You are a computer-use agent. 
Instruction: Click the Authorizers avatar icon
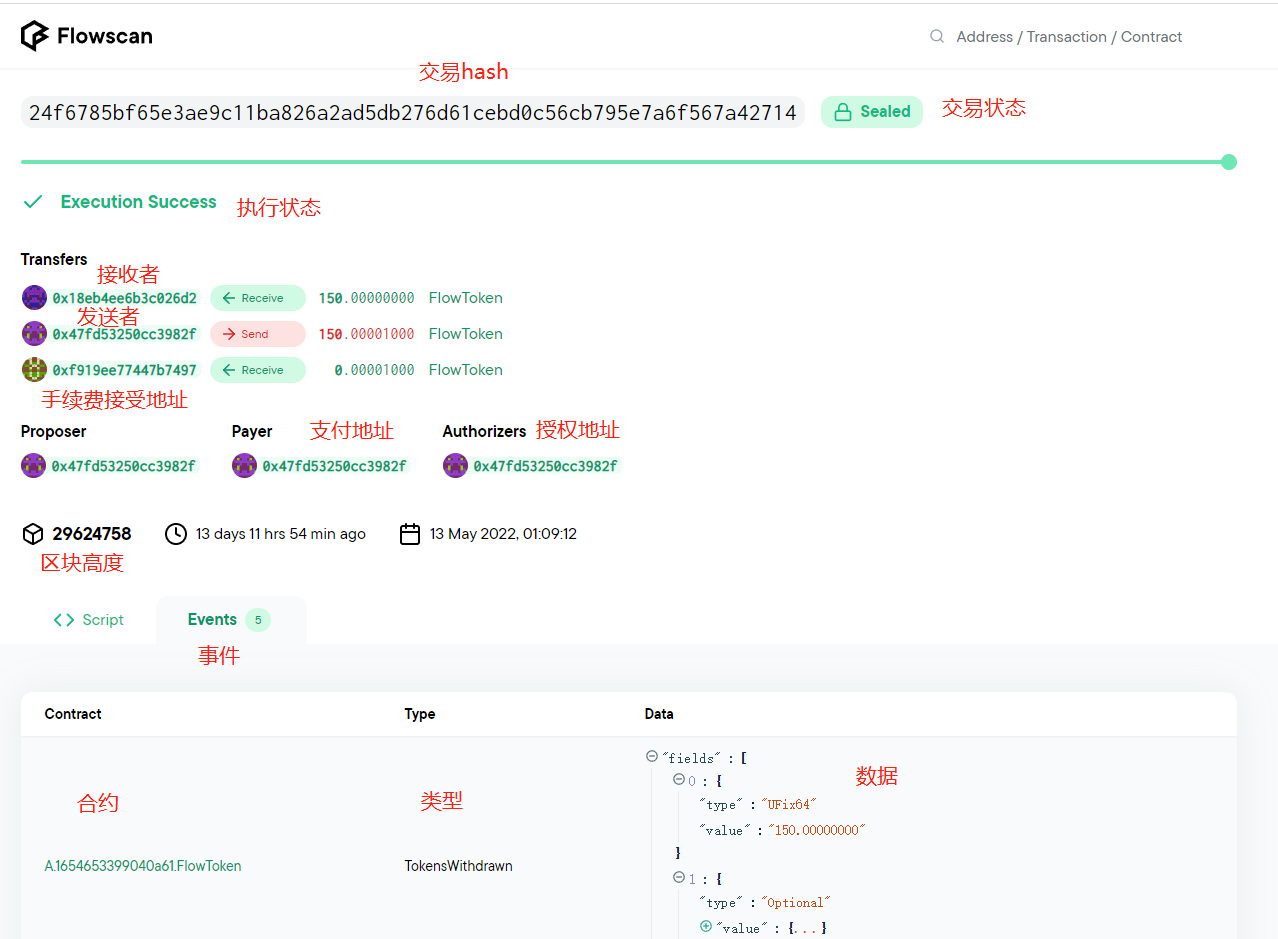(455, 466)
